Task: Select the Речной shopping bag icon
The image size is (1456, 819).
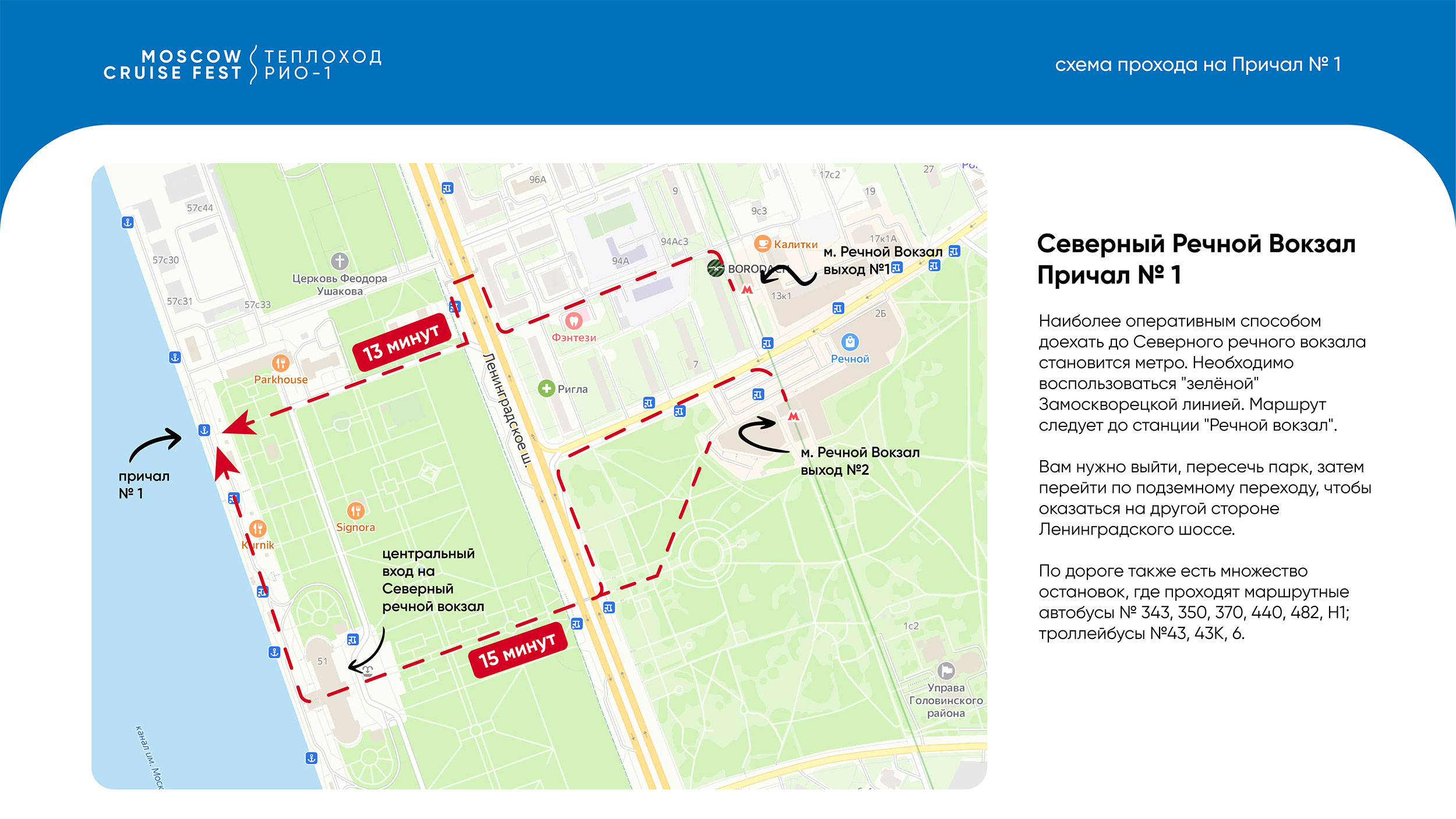Action: [850, 341]
